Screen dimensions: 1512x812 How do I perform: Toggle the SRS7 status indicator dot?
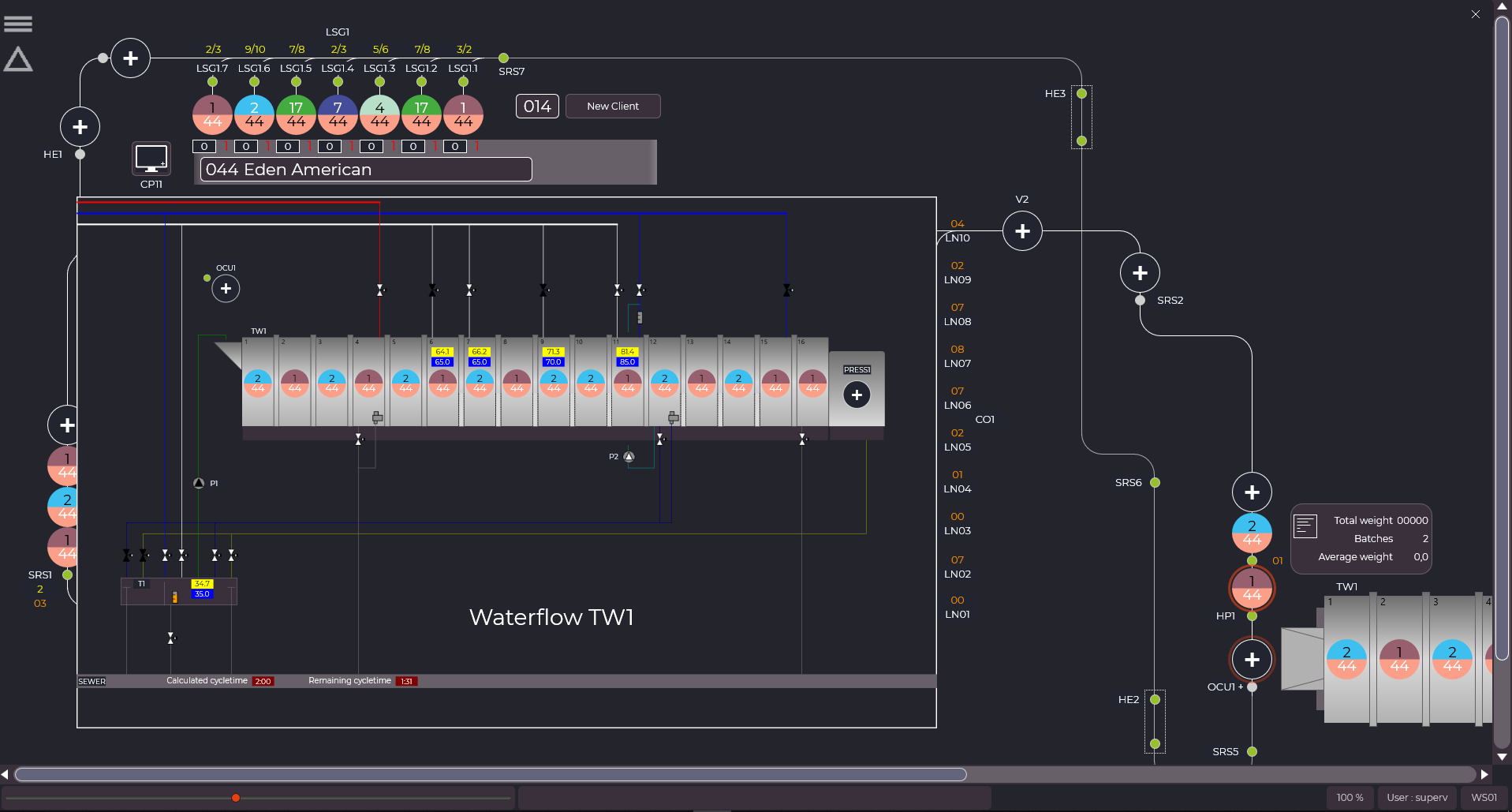[x=503, y=58]
